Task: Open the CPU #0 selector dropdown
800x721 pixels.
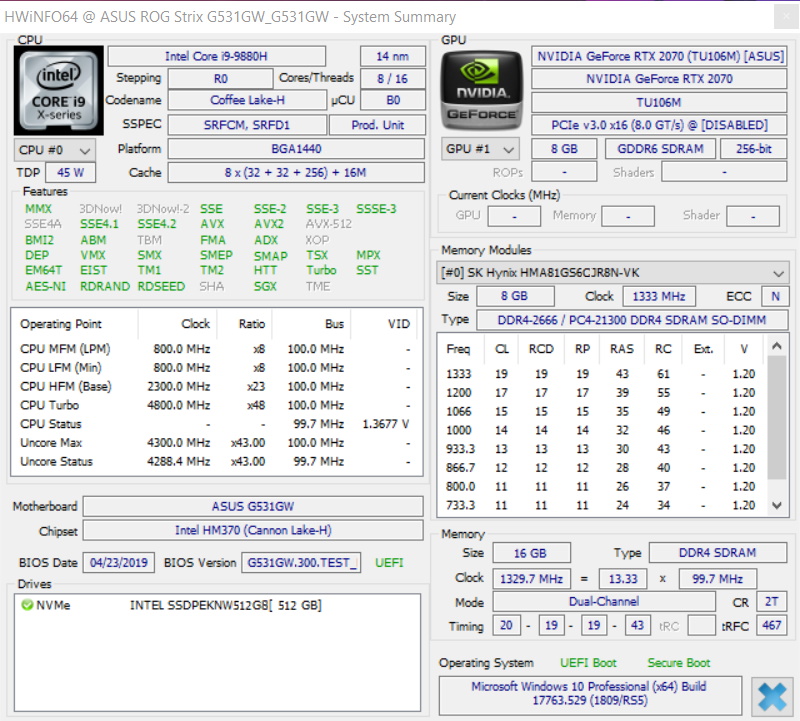Action: coord(55,150)
